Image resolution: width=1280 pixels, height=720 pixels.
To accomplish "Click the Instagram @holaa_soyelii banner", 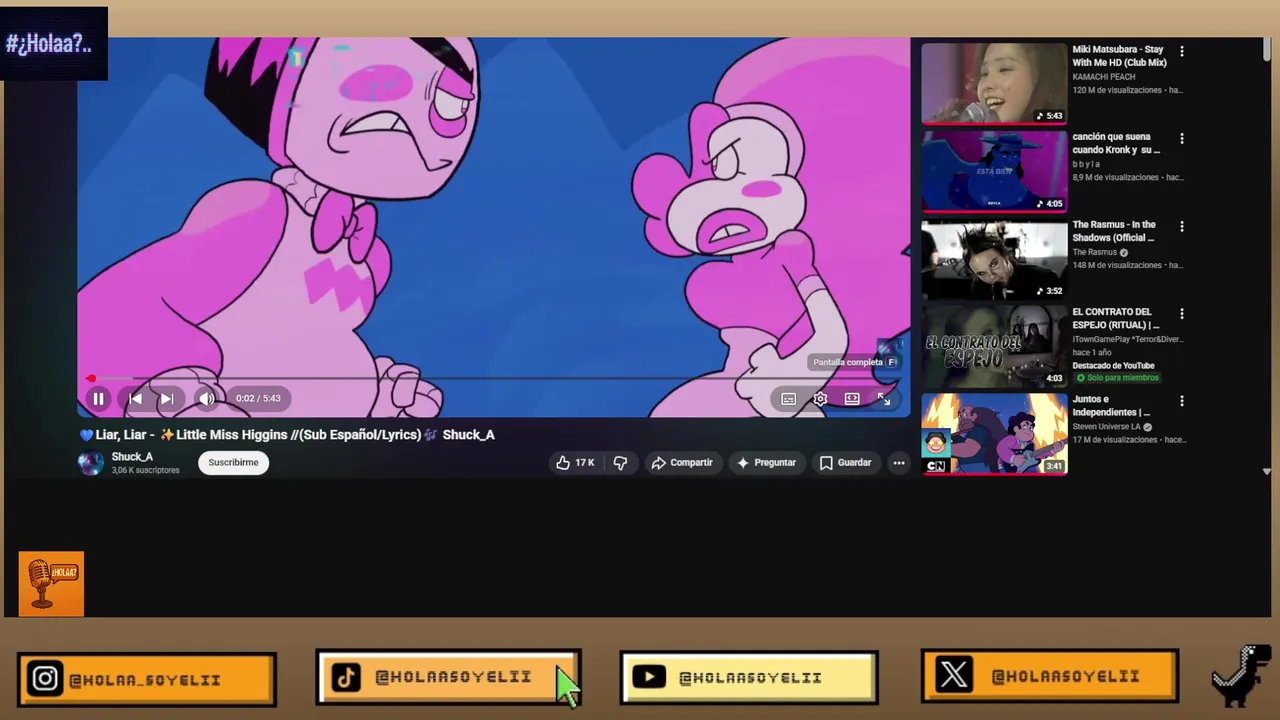I will 146,680.
